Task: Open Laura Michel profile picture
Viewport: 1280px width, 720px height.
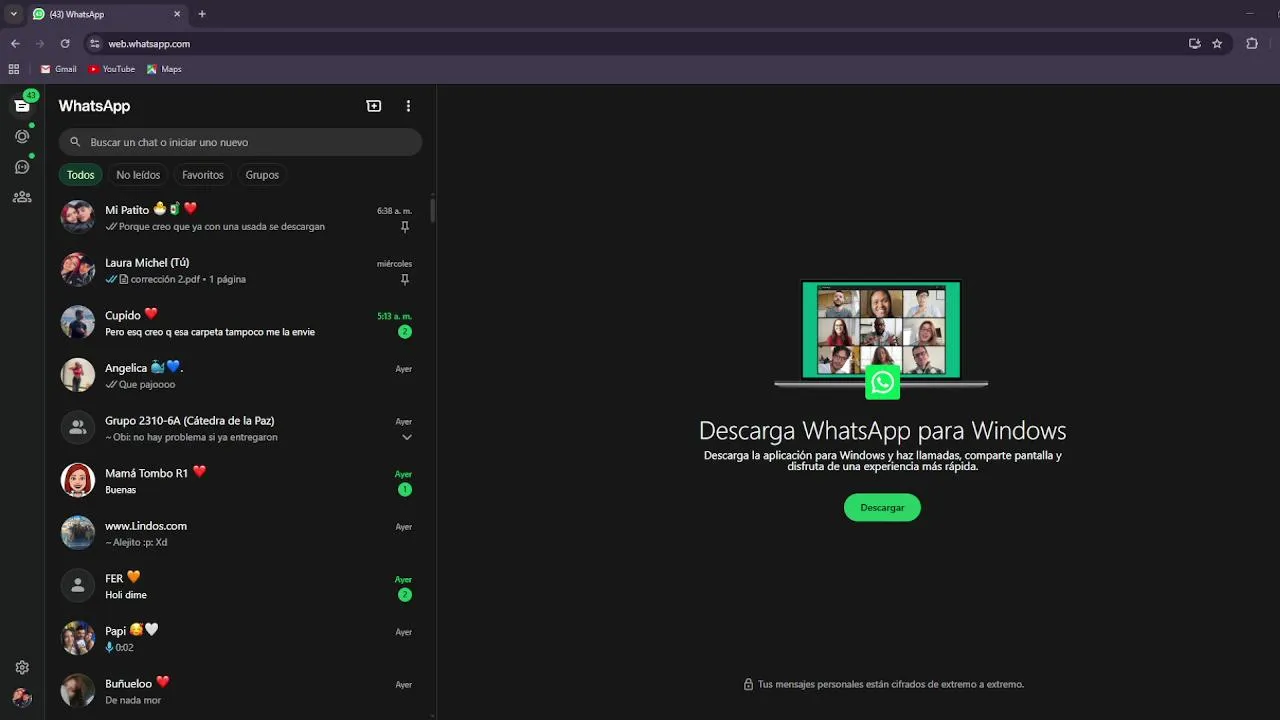Action: coord(78,270)
